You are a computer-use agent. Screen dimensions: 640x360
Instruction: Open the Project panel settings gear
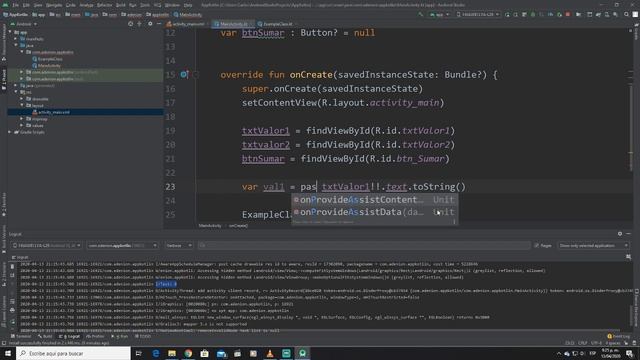[x=150, y=24]
